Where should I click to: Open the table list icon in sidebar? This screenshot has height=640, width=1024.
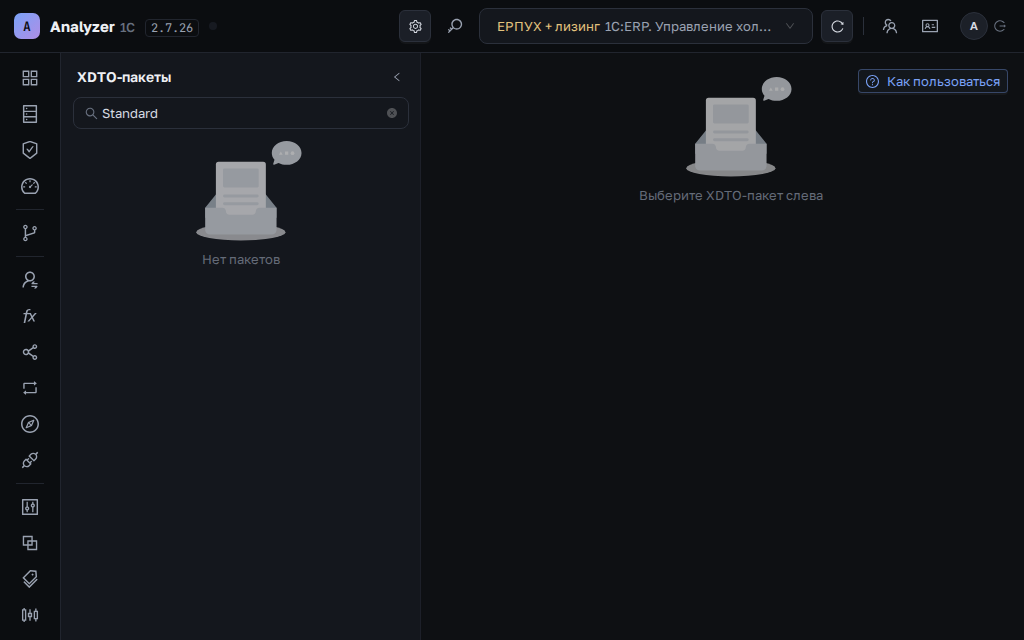30,114
